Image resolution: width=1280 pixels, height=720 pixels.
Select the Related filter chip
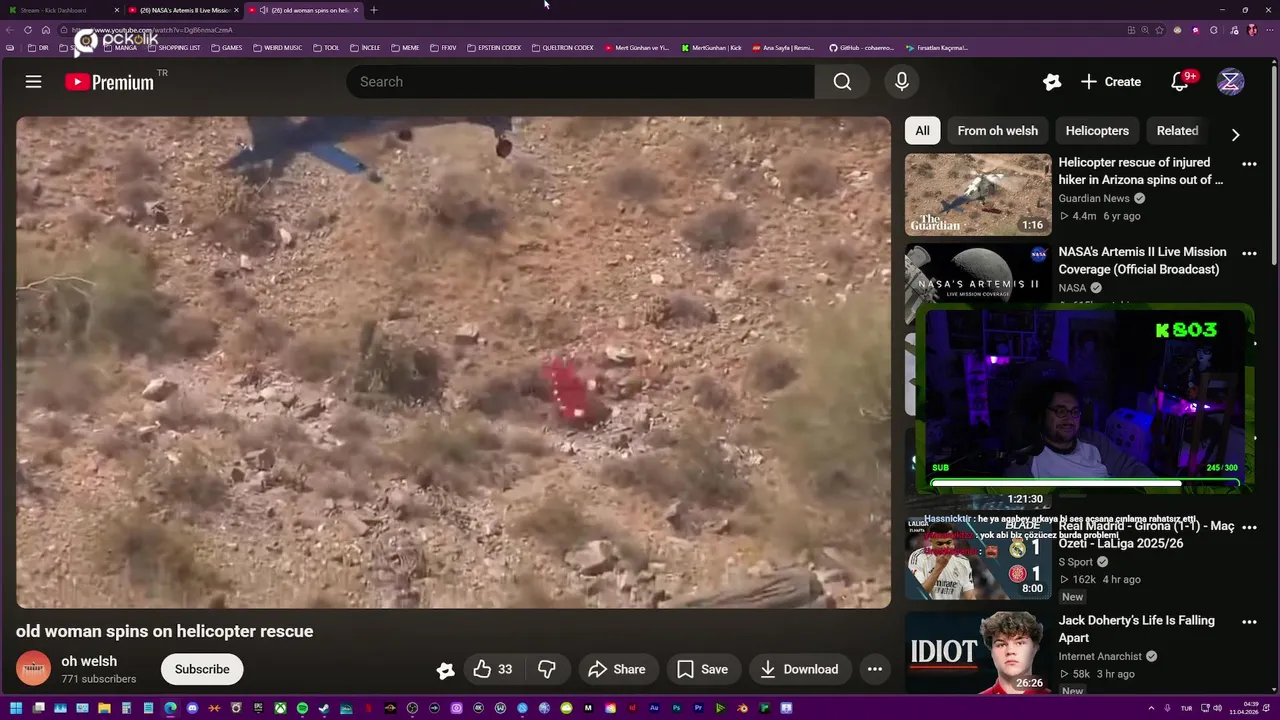point(1177,131)
